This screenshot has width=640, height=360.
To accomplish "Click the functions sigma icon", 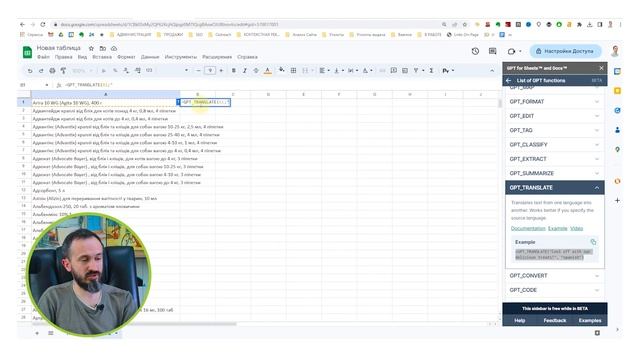I will coord(431,71).
